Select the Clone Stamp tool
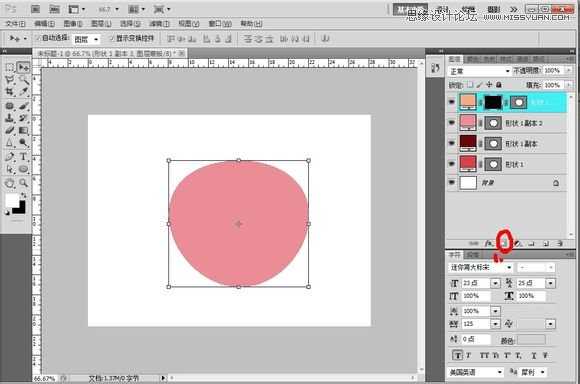 (x=10, y=118)
